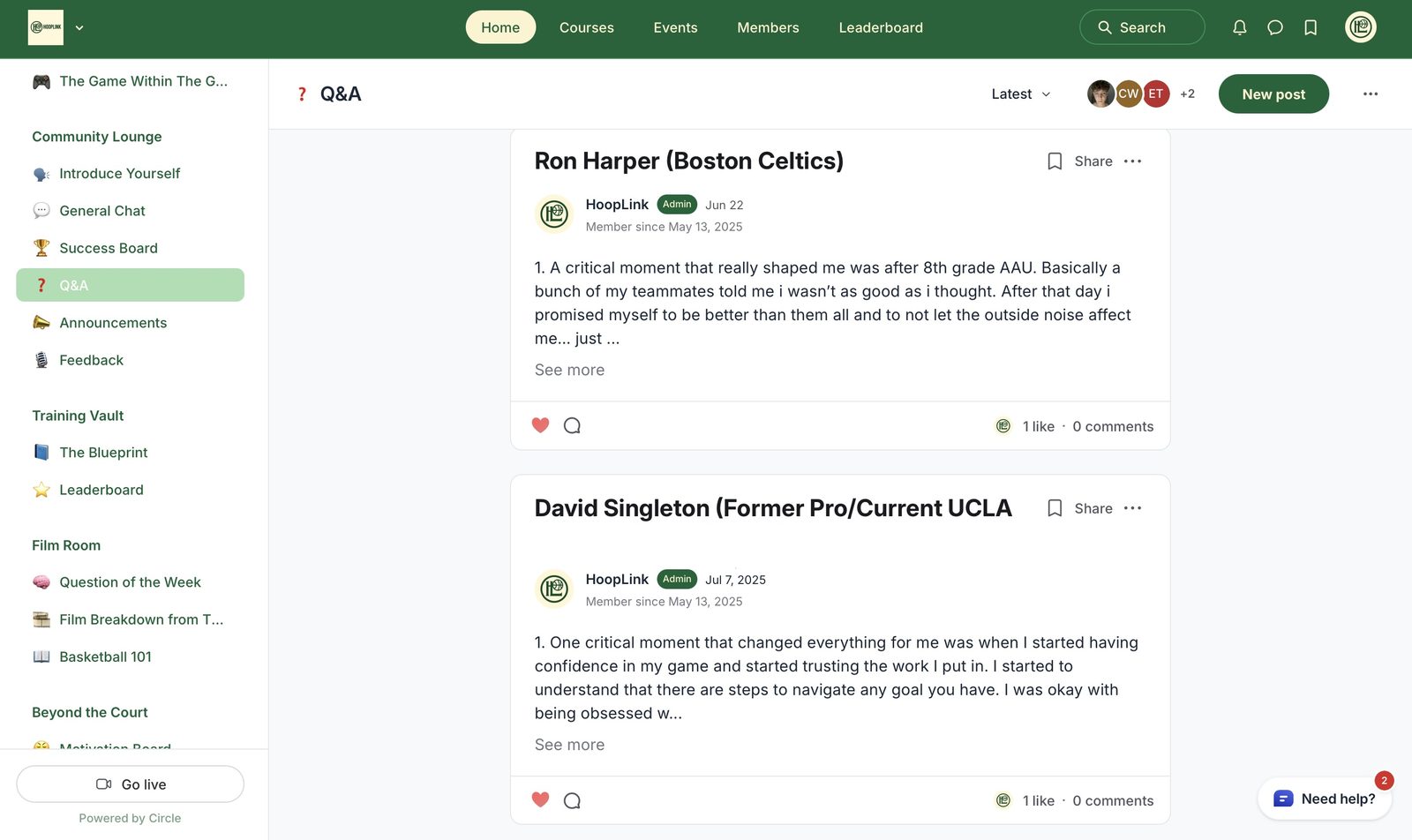The height and width of the screenshot is (840, 1412).
Task: Open the notifications bell icon
Action: (1240, 27)
